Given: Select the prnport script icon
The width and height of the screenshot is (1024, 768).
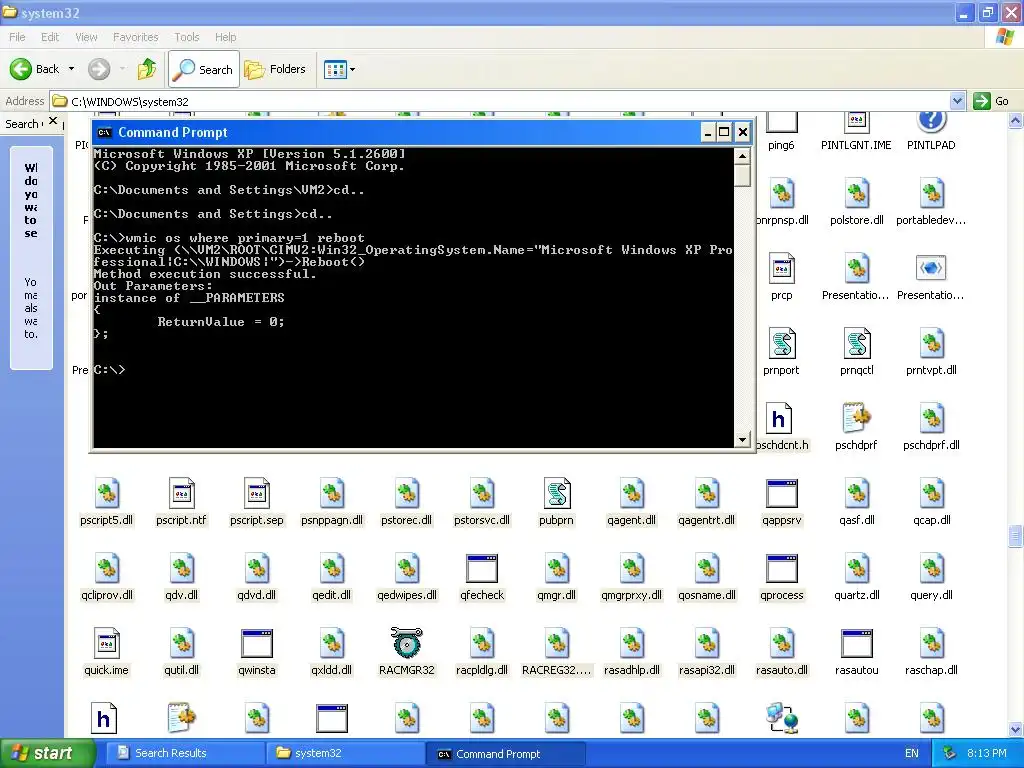Looking at the screenshot, I should tap(782, 344).
